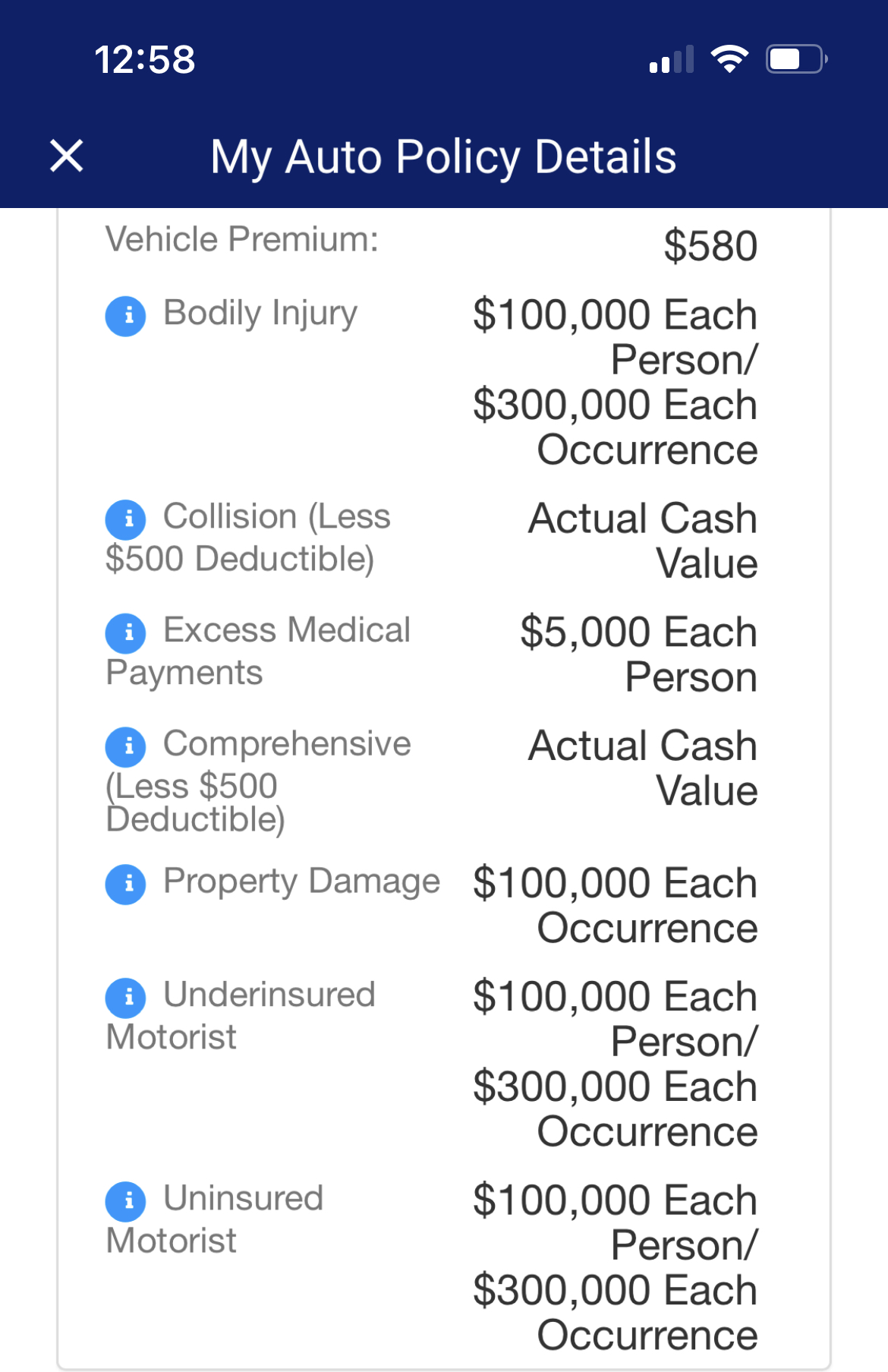
Task: Tap the $5,000 Each Person value
Action: click(638, 654)
